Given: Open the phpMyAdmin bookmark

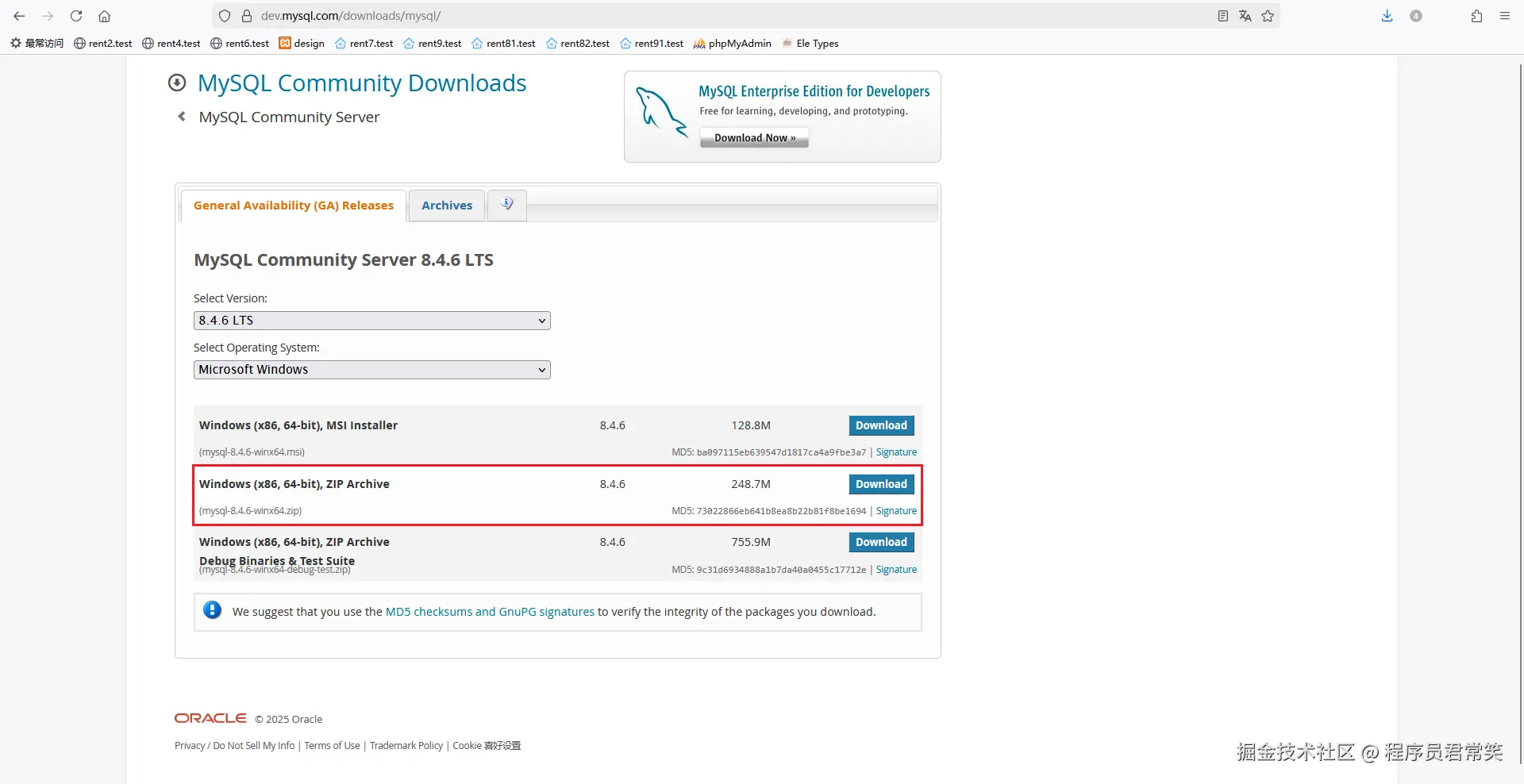Looking at the screenshot, I should point(733,44).
